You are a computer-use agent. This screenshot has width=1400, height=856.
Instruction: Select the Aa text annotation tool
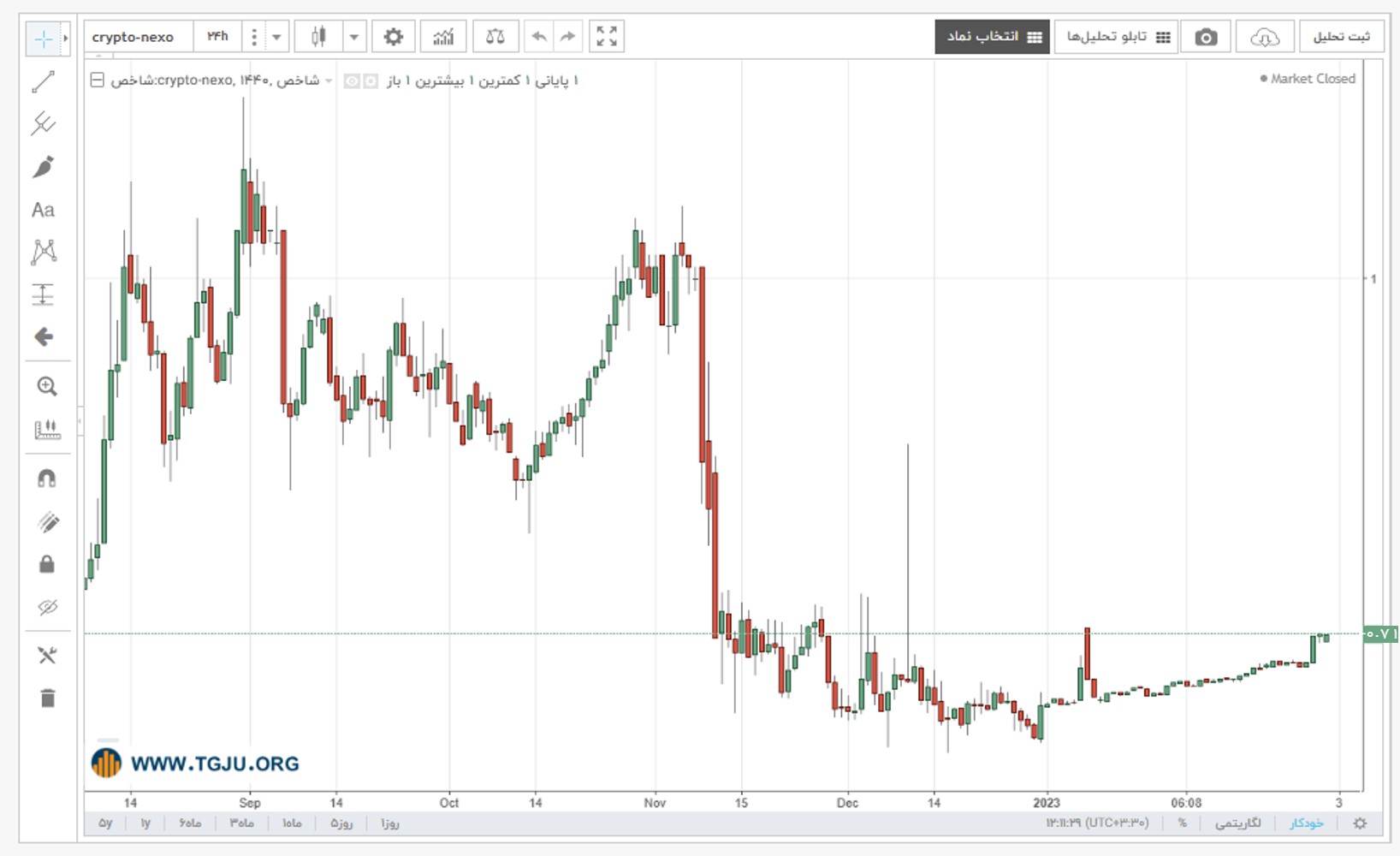44,210
